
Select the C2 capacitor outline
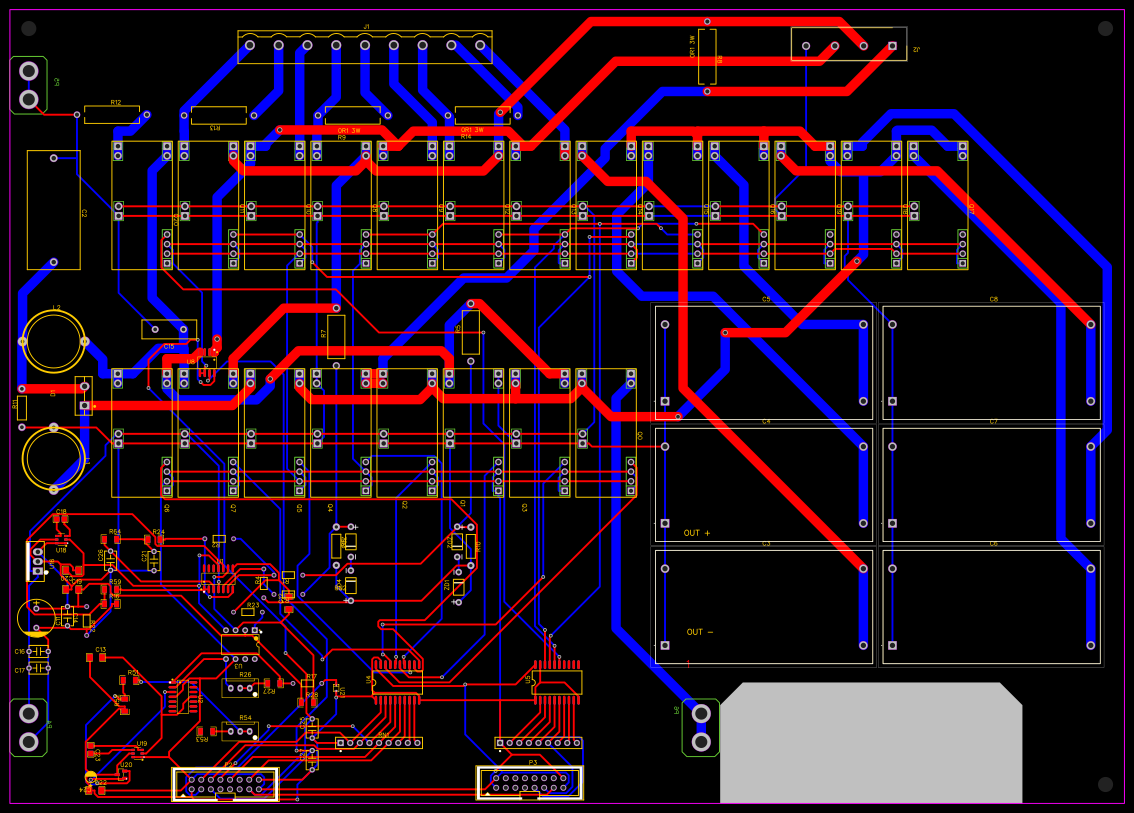(54, 210)
